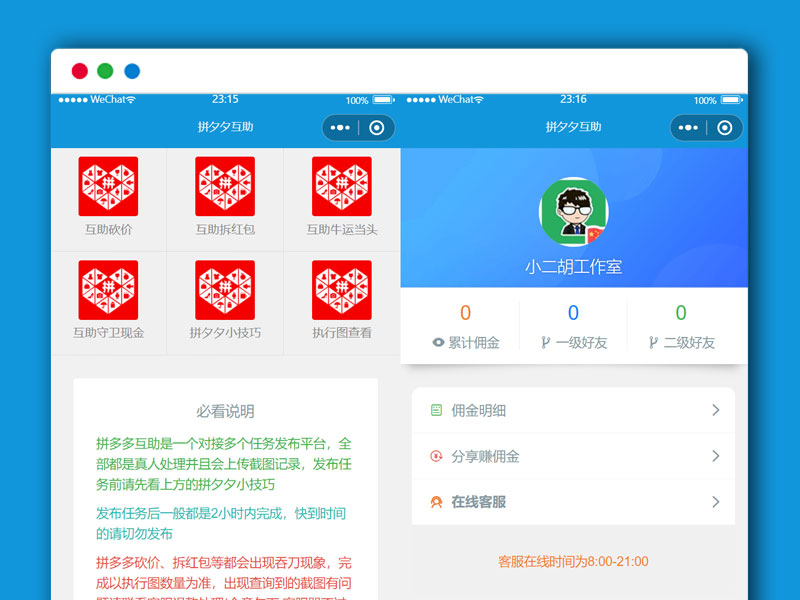Click the green traffic light dot
Screen dimensions: 800x600
click(x=104, y=70)
